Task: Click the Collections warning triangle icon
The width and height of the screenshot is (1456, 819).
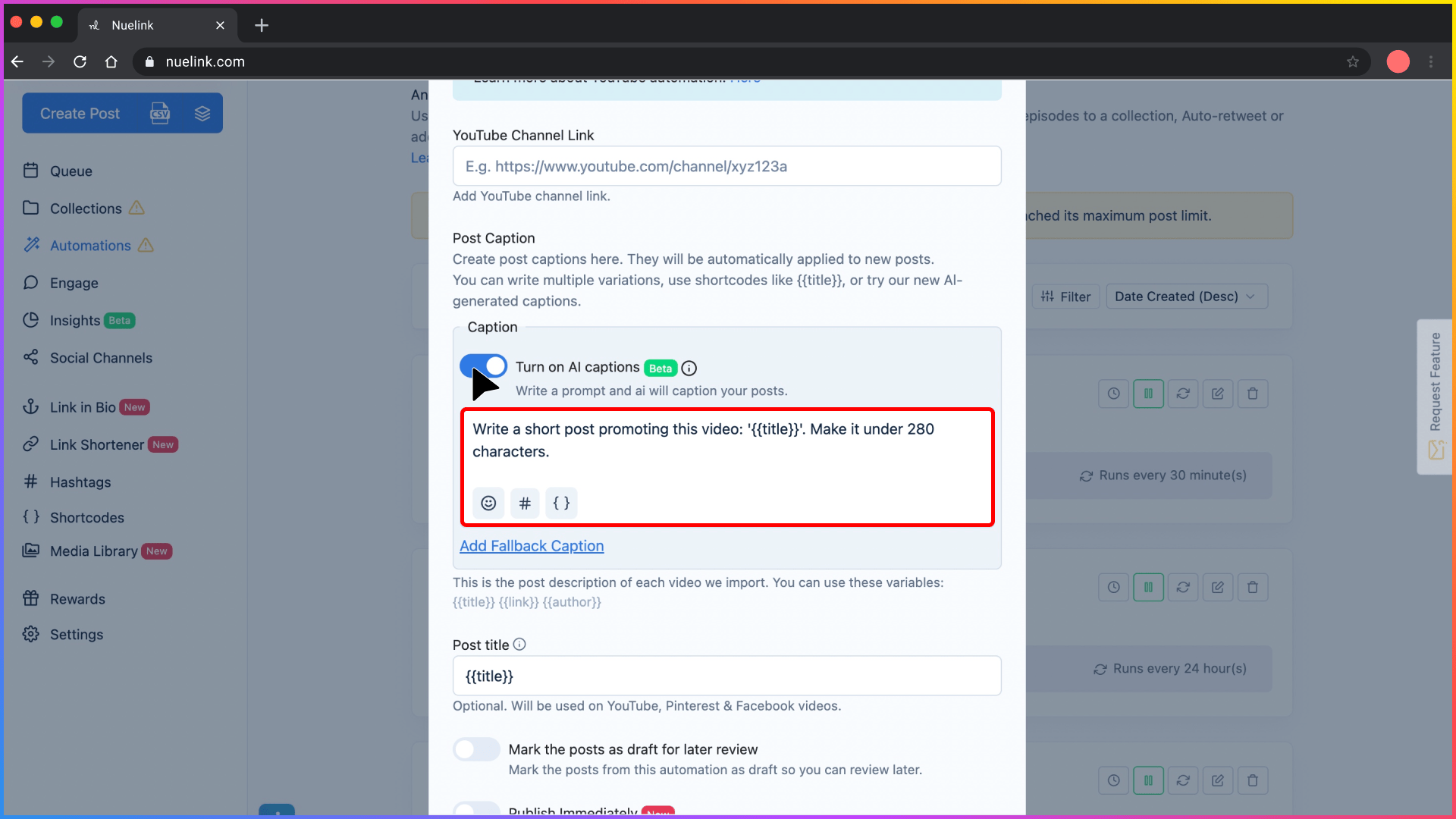Action: (136, 208)
